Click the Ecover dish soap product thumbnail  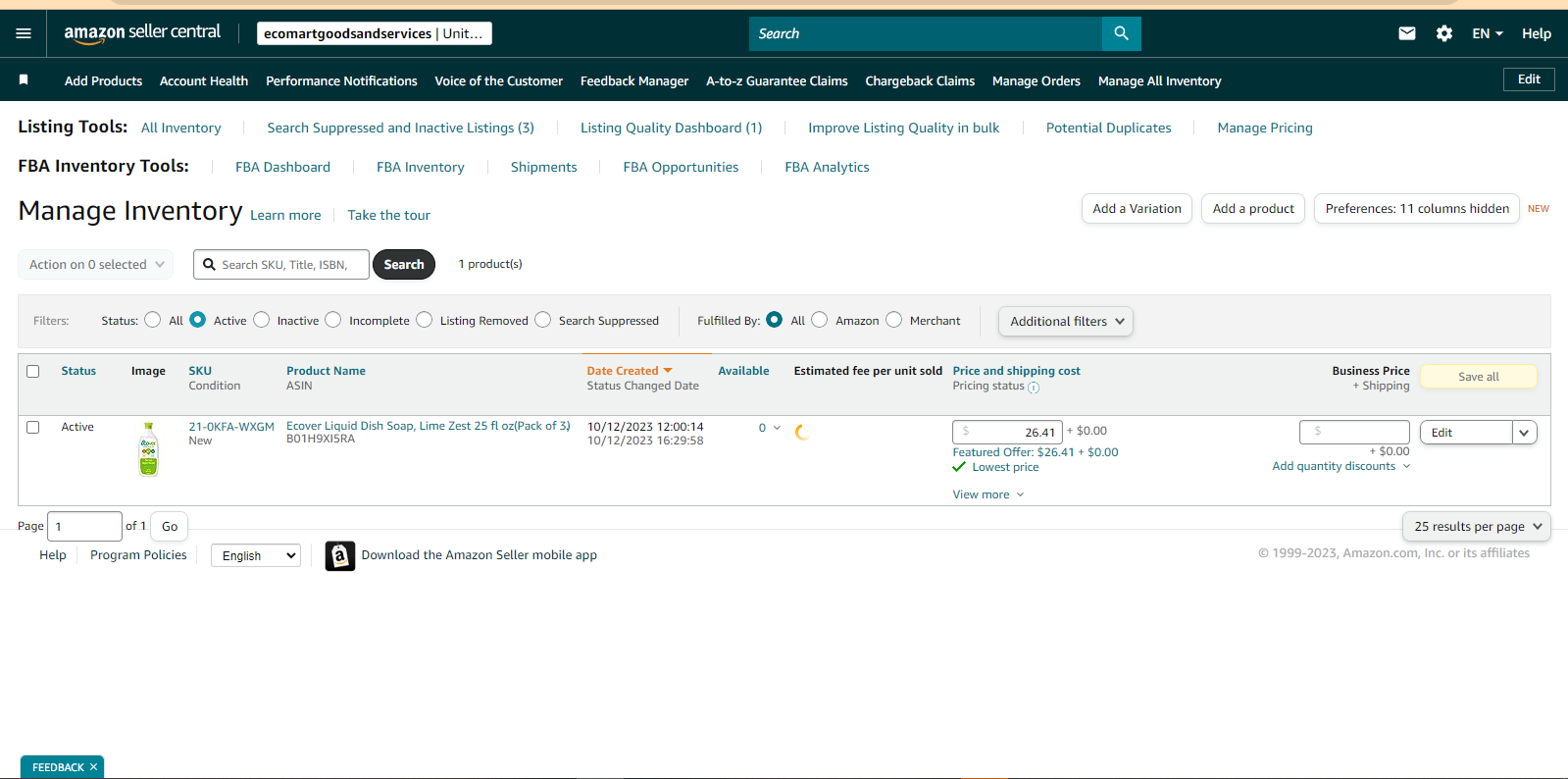coord(148,449)
